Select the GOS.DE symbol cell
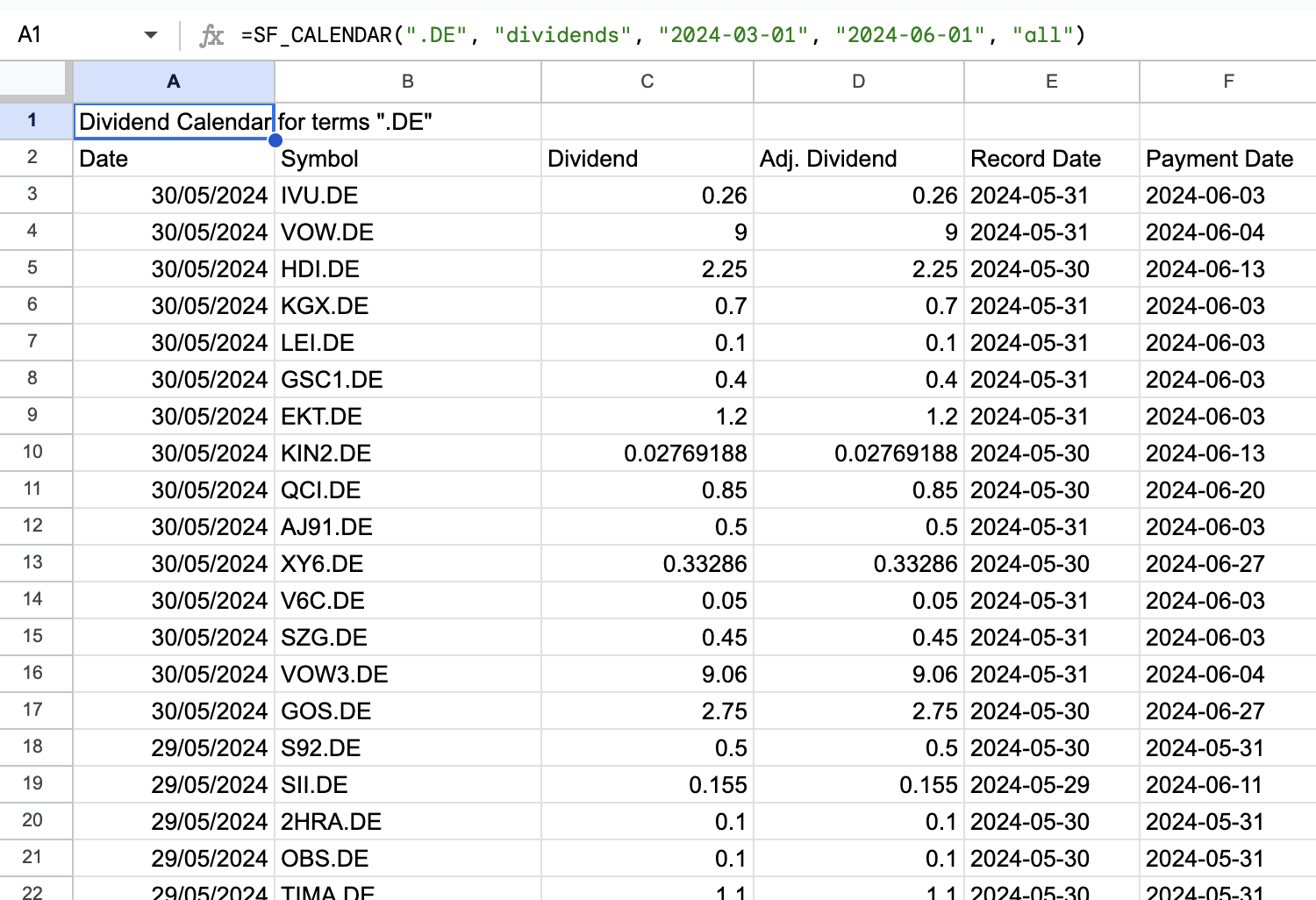Screen dimensions: 1316x900 [408, 711]
